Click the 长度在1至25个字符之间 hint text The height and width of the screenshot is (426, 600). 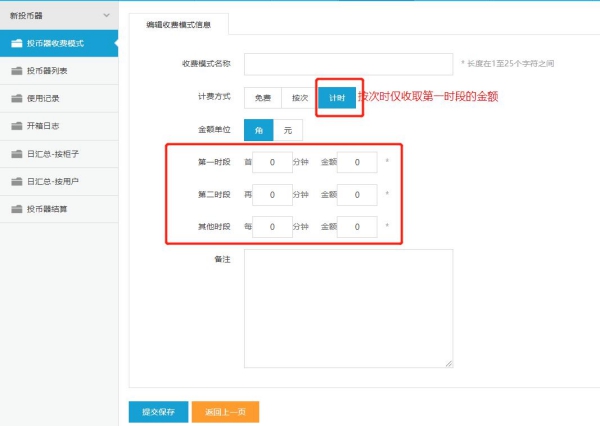pos(510,64)
